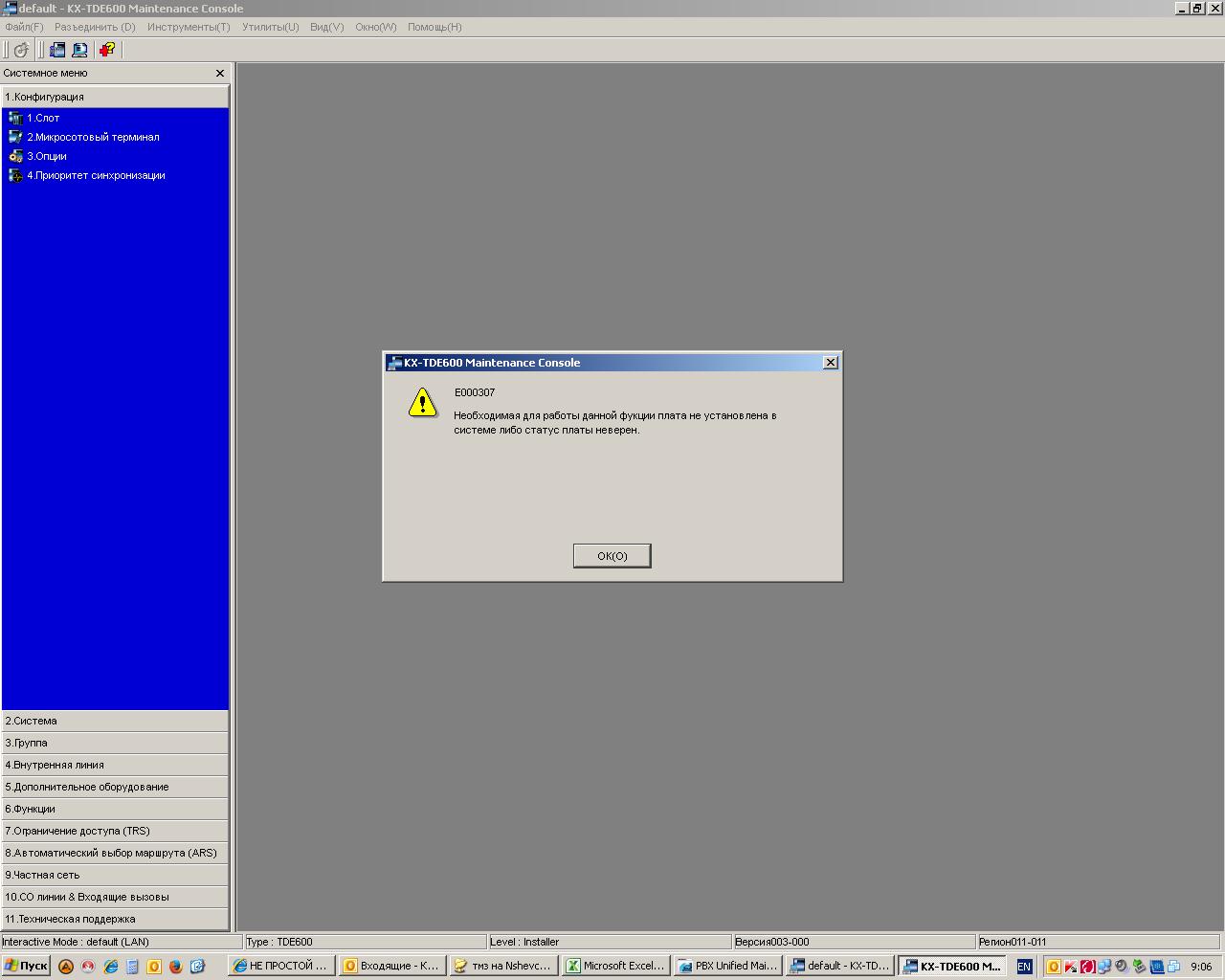Click status bar Версия003-000

(x=854, y=942)
